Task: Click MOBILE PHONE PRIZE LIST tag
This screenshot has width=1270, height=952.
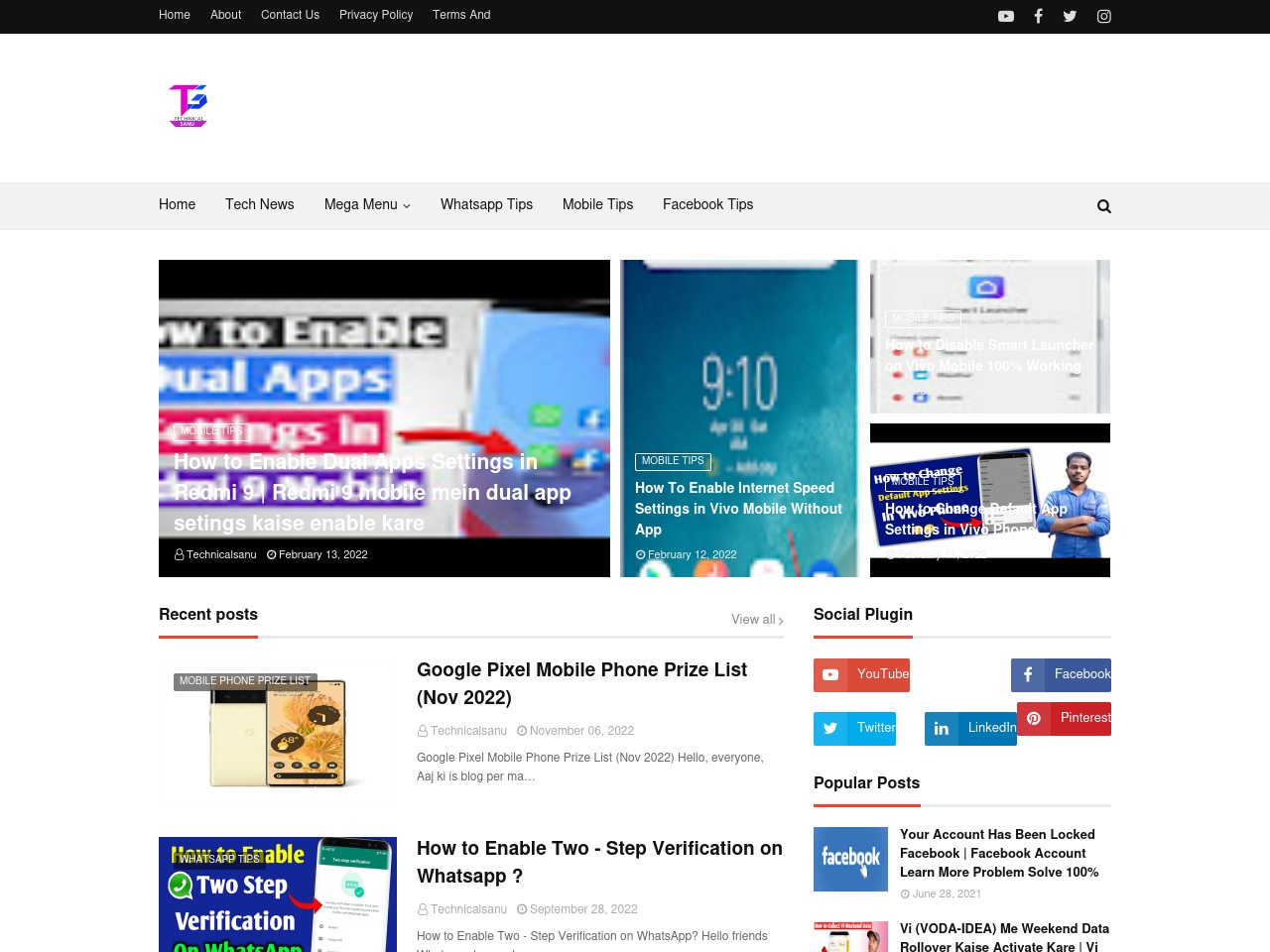Action: 245,681
